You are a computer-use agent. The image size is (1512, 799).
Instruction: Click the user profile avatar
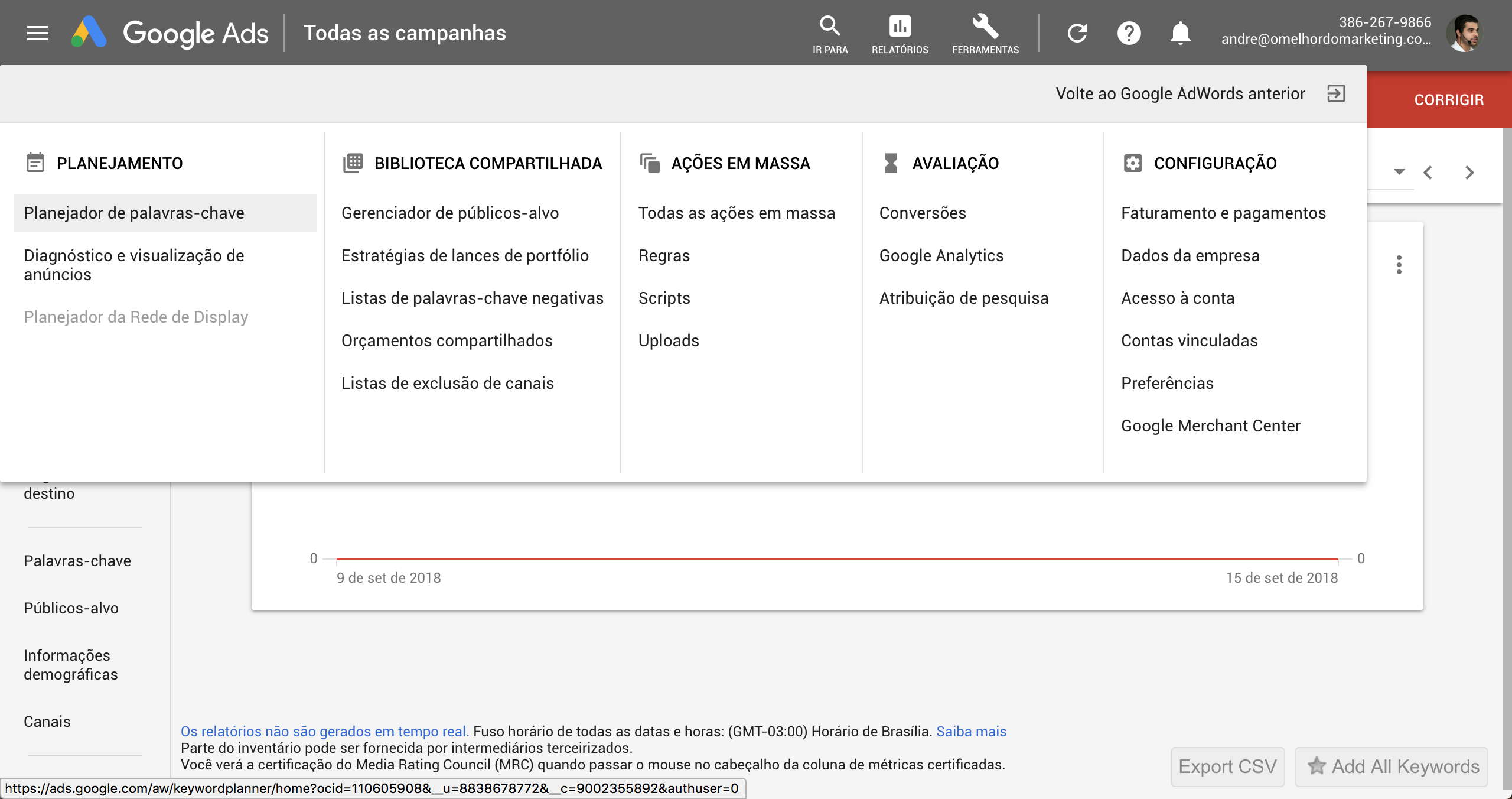pyautogui.click(x=1464, y=33)
